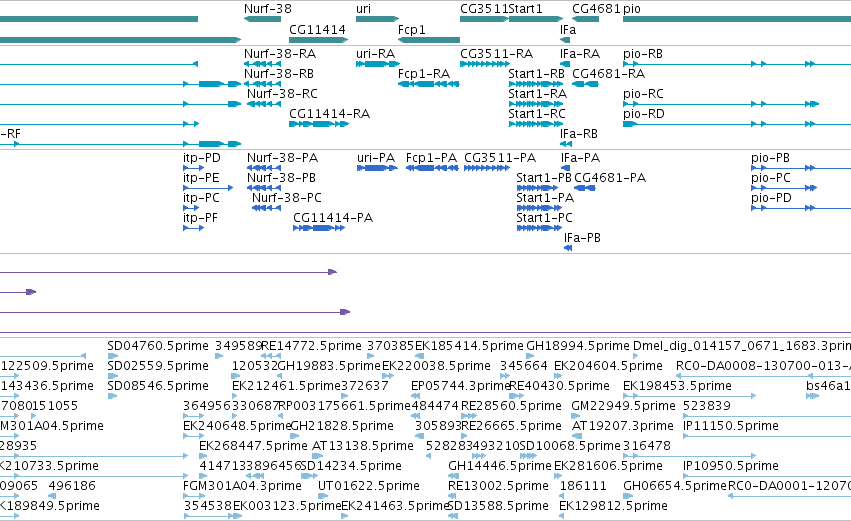The width and height of the screenshot is (851, 521).
Task: Select the pio-RD transcript label
Action: pos(644,113)
